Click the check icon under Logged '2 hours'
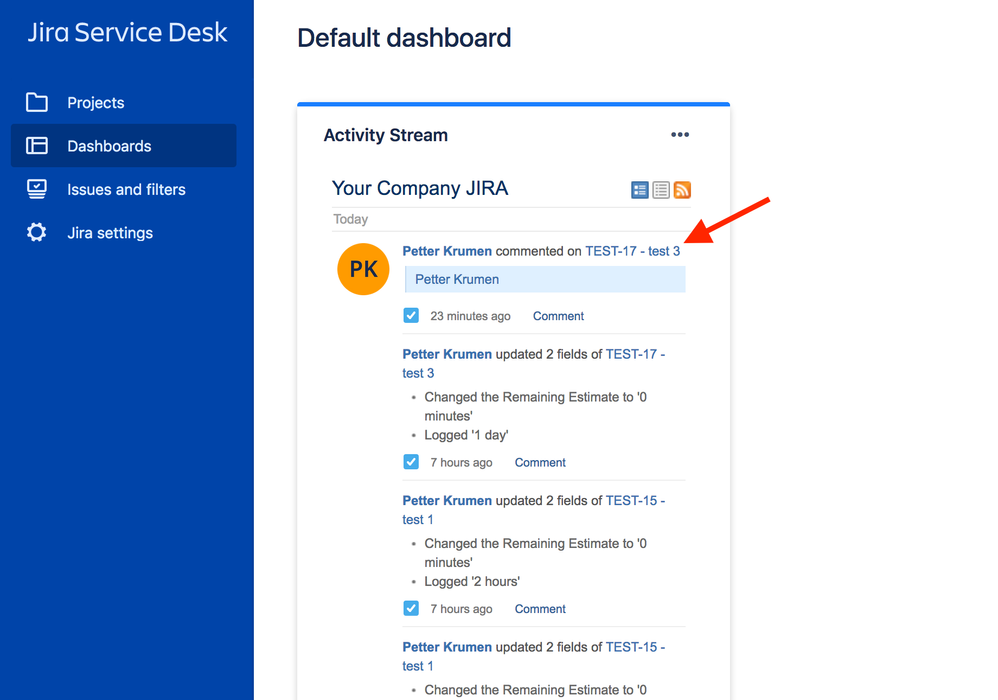Screen dimensions: 998x700 pyautogui.click(x=411, y=608)
